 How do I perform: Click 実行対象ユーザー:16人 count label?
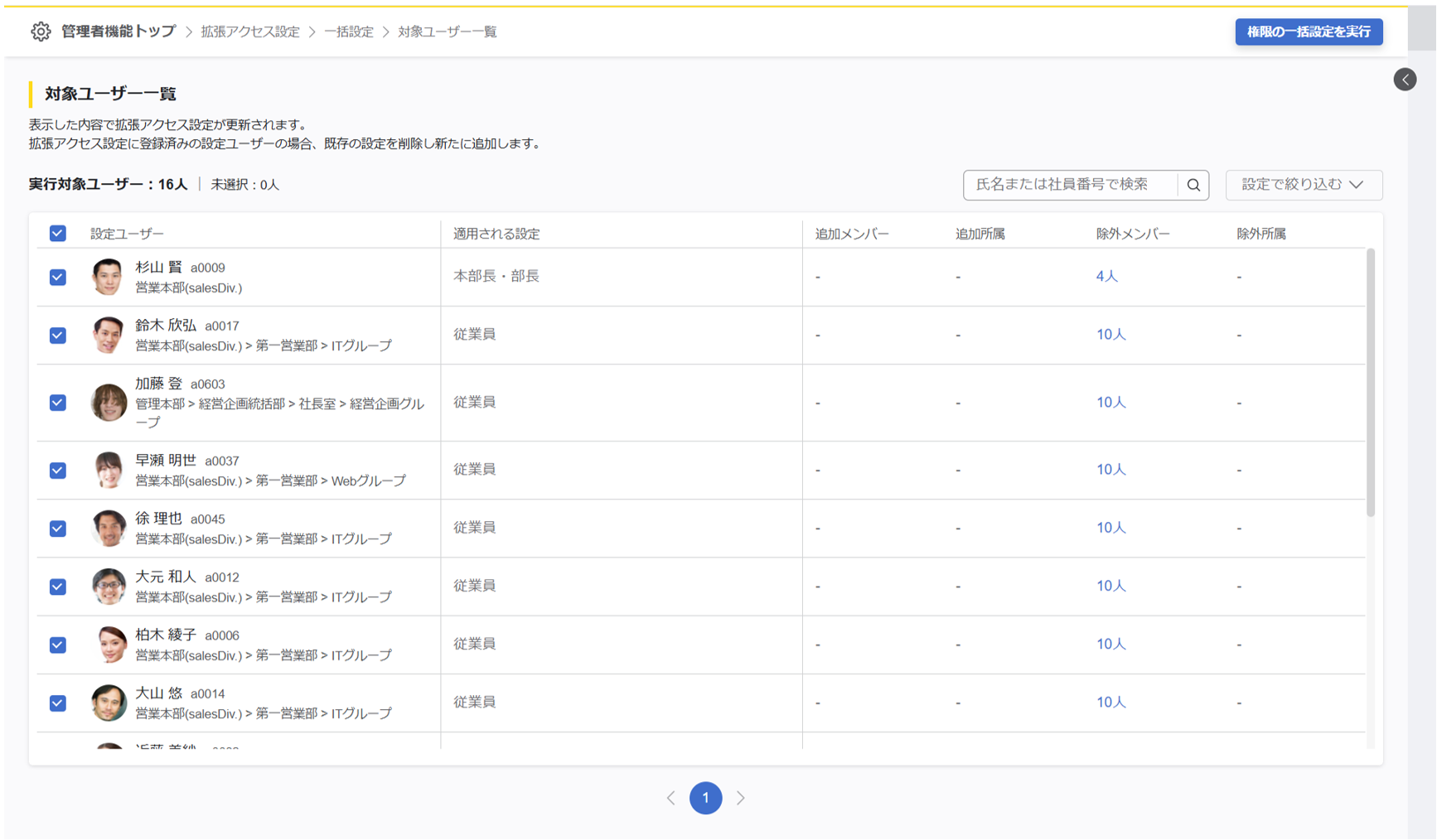point(109,184)
